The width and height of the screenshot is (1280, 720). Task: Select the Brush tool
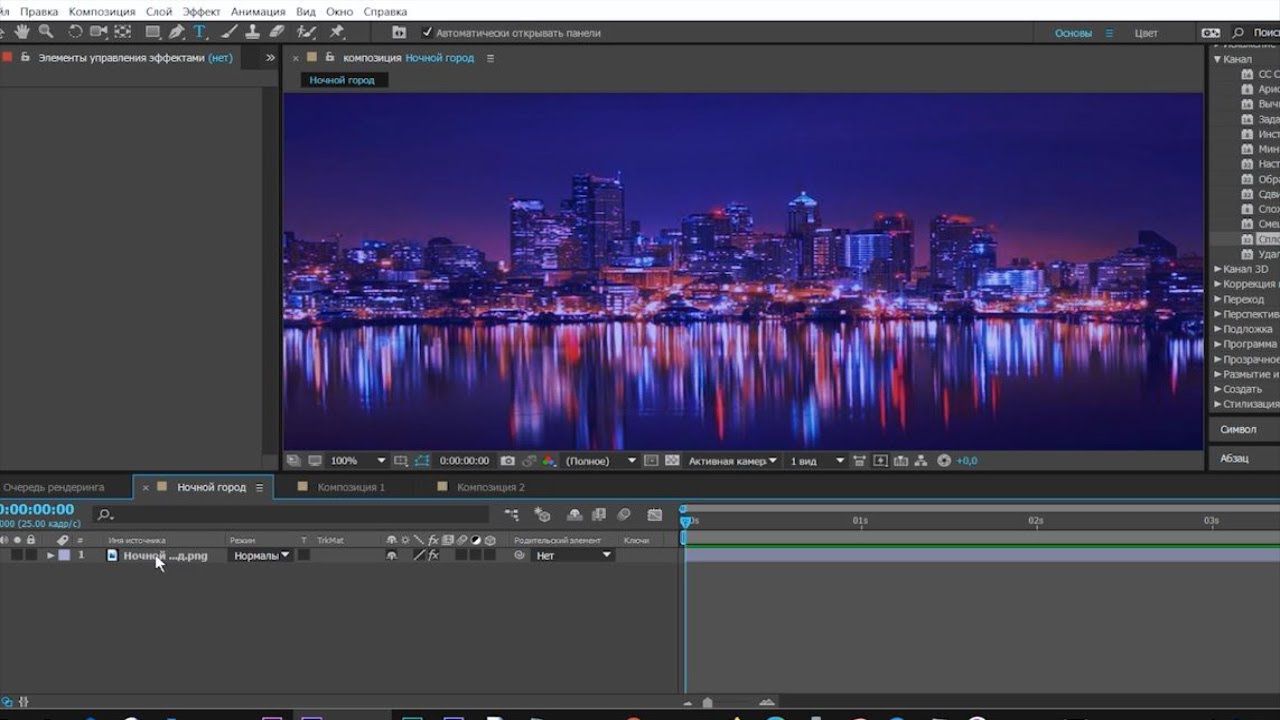[x=229, y=32]
